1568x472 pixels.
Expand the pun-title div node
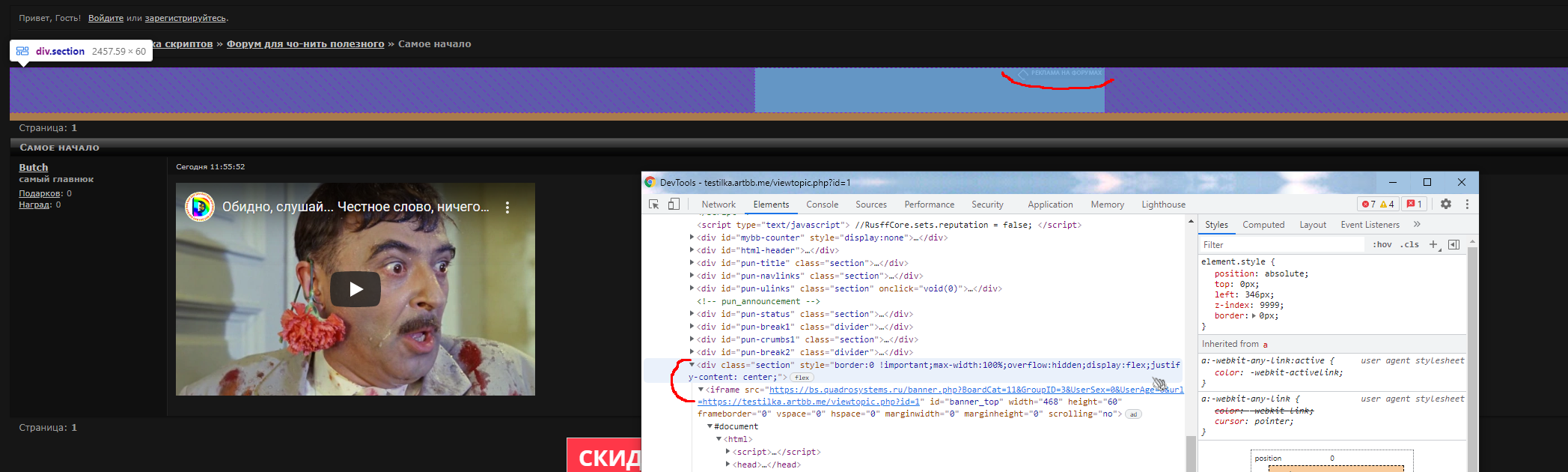click(692, 263)
